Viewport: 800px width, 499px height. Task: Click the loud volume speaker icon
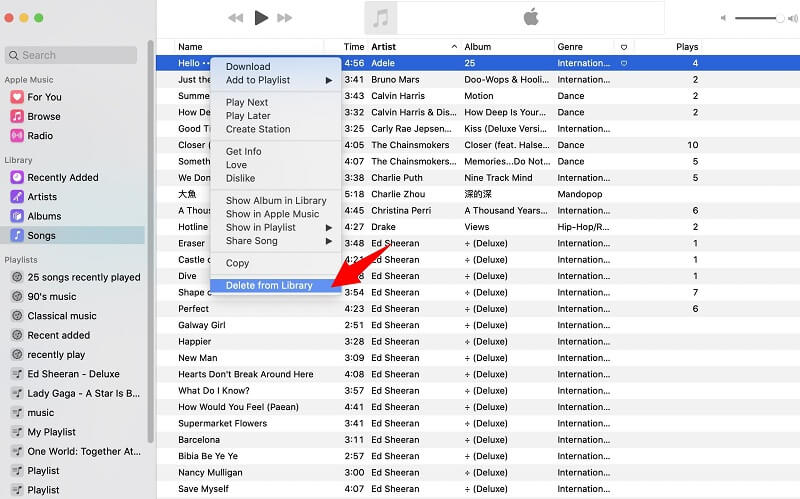[792, 18]
